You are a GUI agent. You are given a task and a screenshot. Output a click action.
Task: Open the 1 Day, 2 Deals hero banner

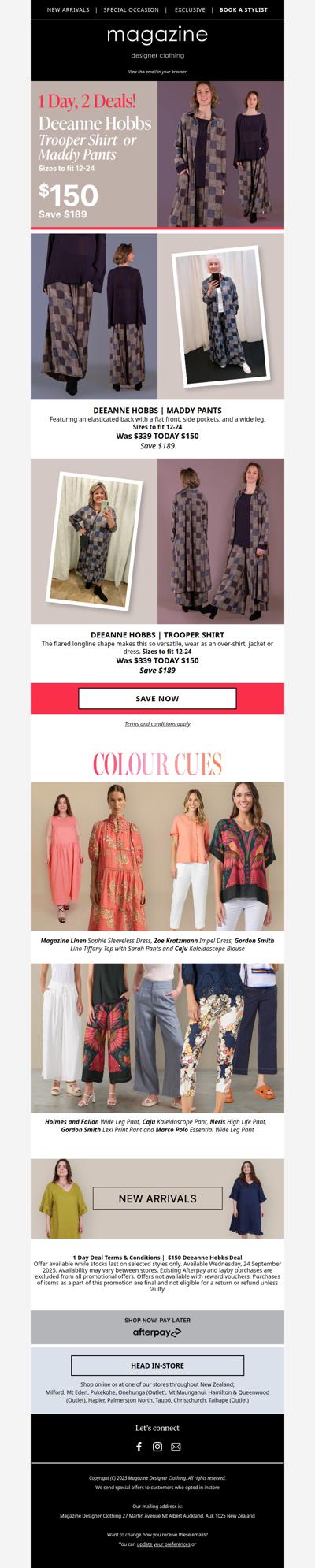(157, 154)
